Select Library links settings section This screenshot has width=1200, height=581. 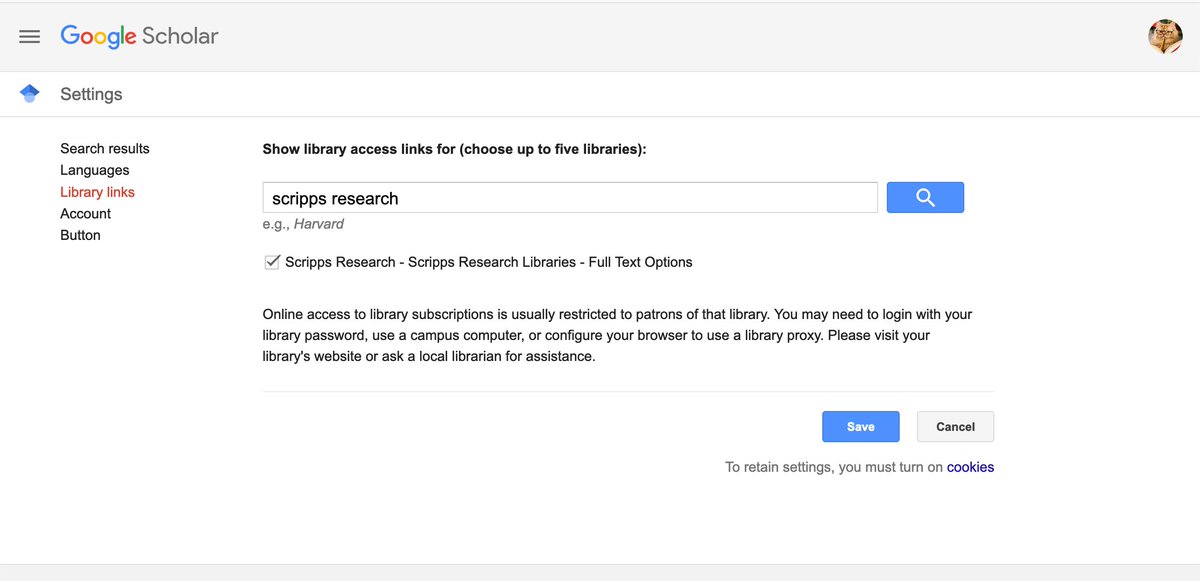97,192
